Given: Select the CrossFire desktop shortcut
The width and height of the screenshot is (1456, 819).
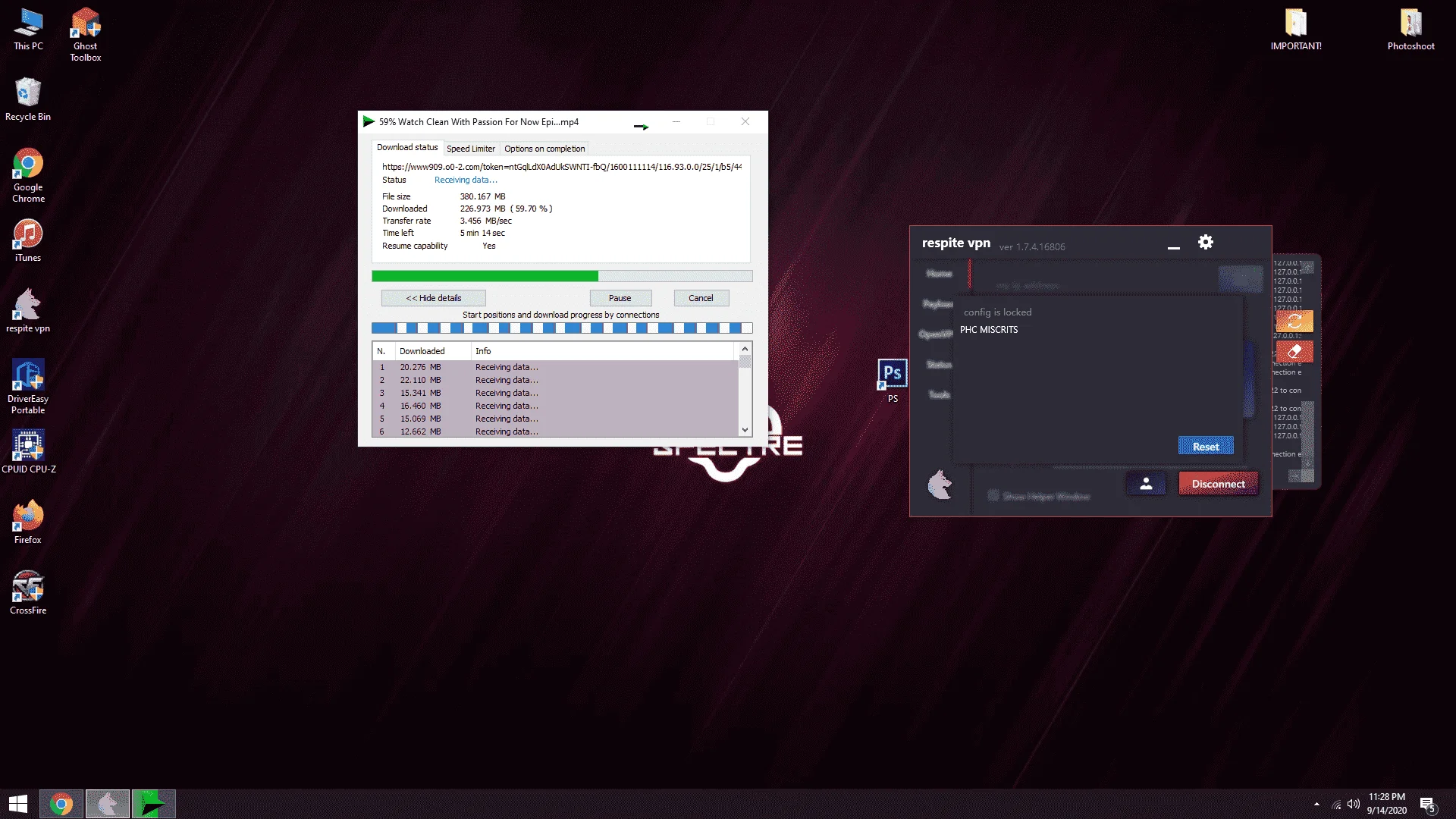Looking at the screenshot, I should pyautogui.click(x=28, y=592).
